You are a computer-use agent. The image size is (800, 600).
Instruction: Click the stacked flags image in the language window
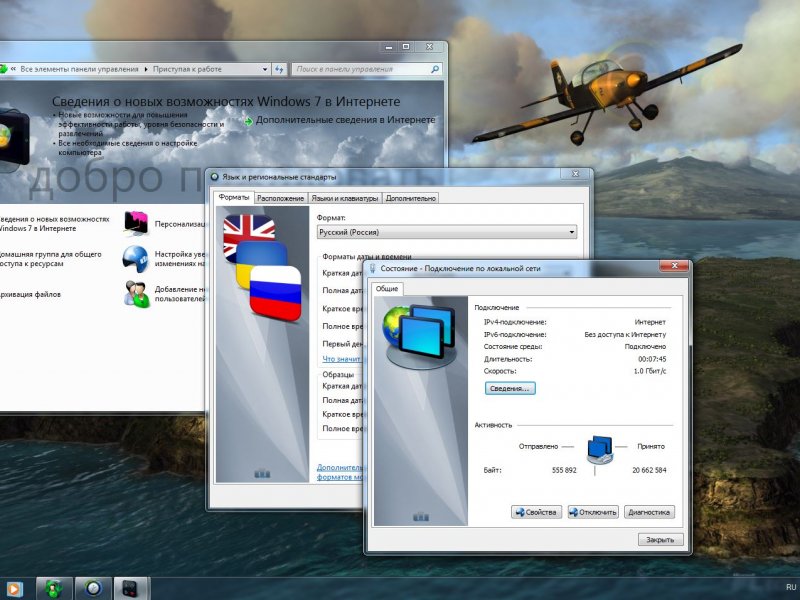tap(262, 267)
